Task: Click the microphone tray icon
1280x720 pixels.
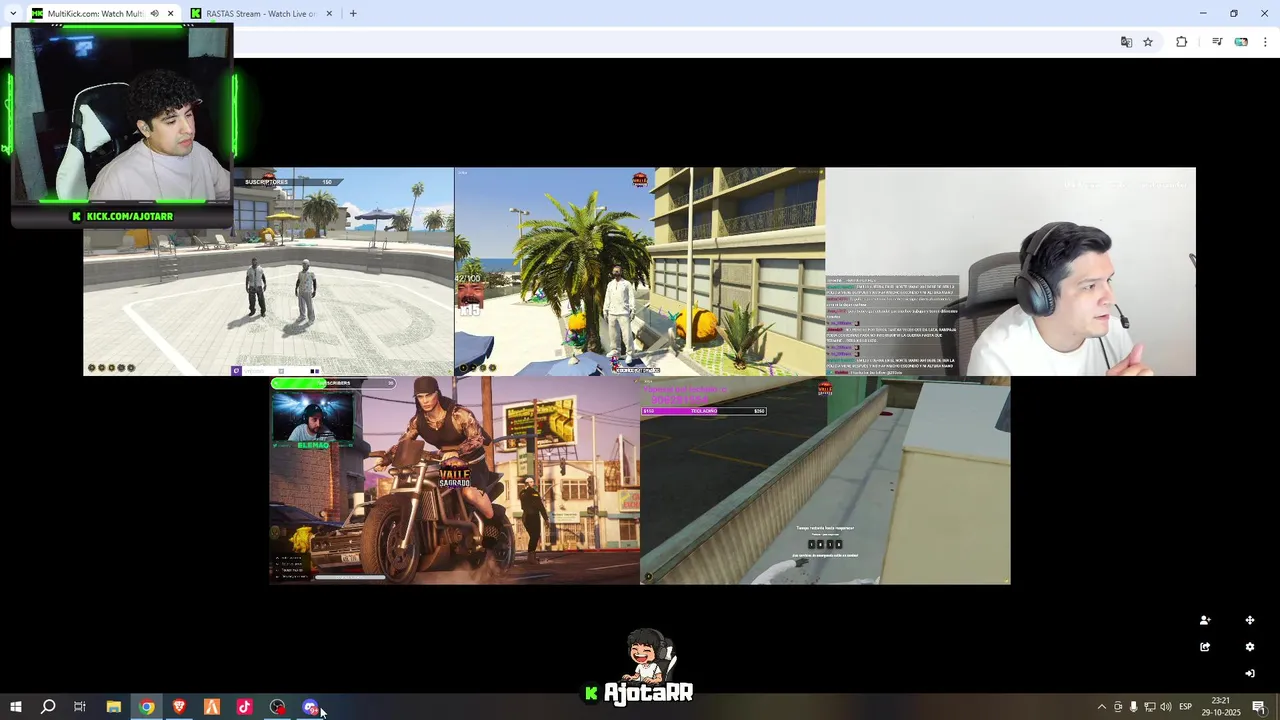Action: (x=1133, y=707)
